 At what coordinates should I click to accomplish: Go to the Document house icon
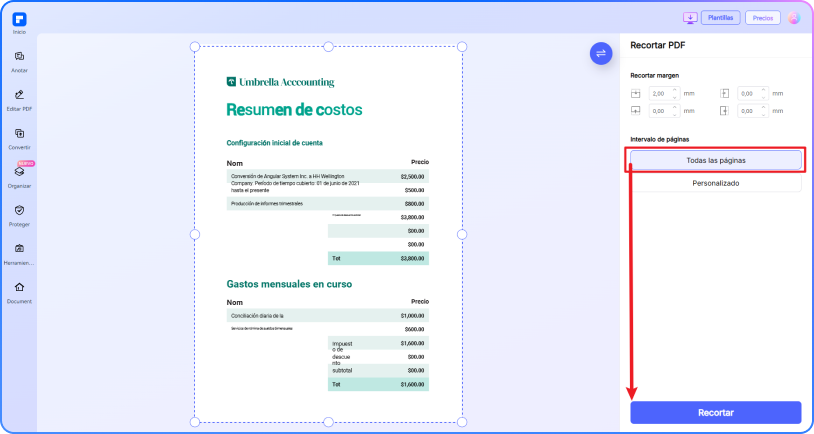19,287
